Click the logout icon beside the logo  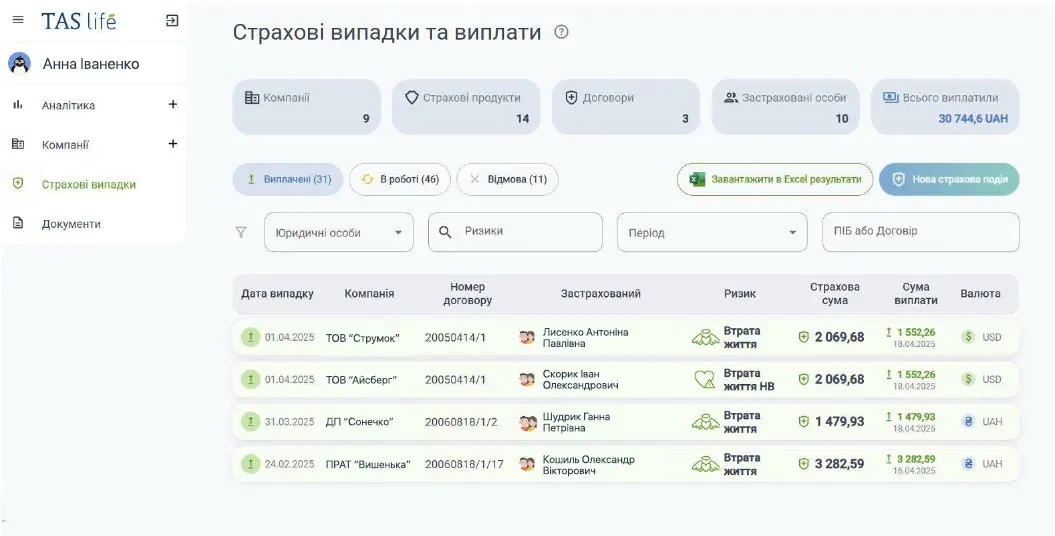click(x=172, y=21)
